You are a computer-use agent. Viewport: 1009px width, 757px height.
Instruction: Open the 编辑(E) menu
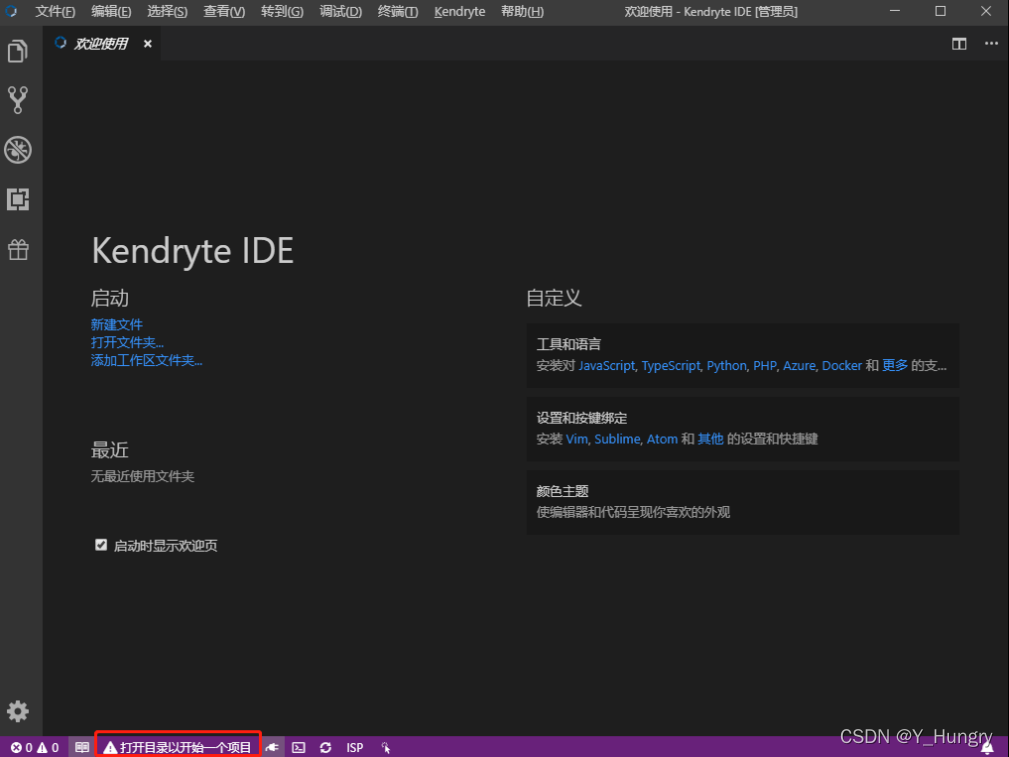click(111, 12)
